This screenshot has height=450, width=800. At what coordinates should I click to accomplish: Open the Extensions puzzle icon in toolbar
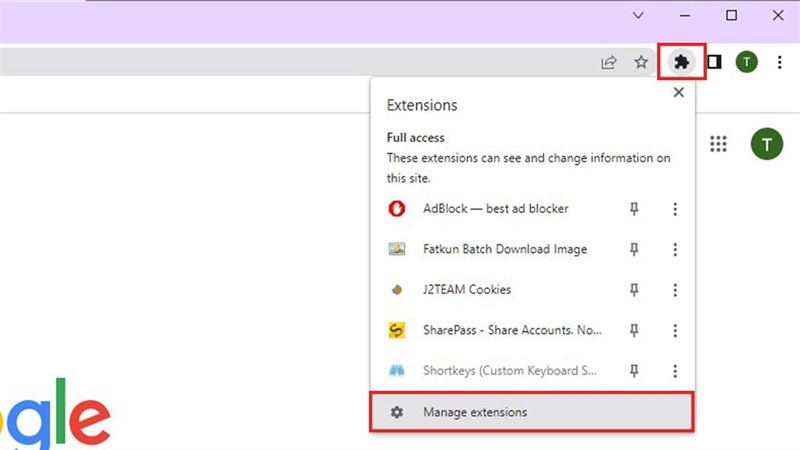pyautogui.click(x=682, y=62)
